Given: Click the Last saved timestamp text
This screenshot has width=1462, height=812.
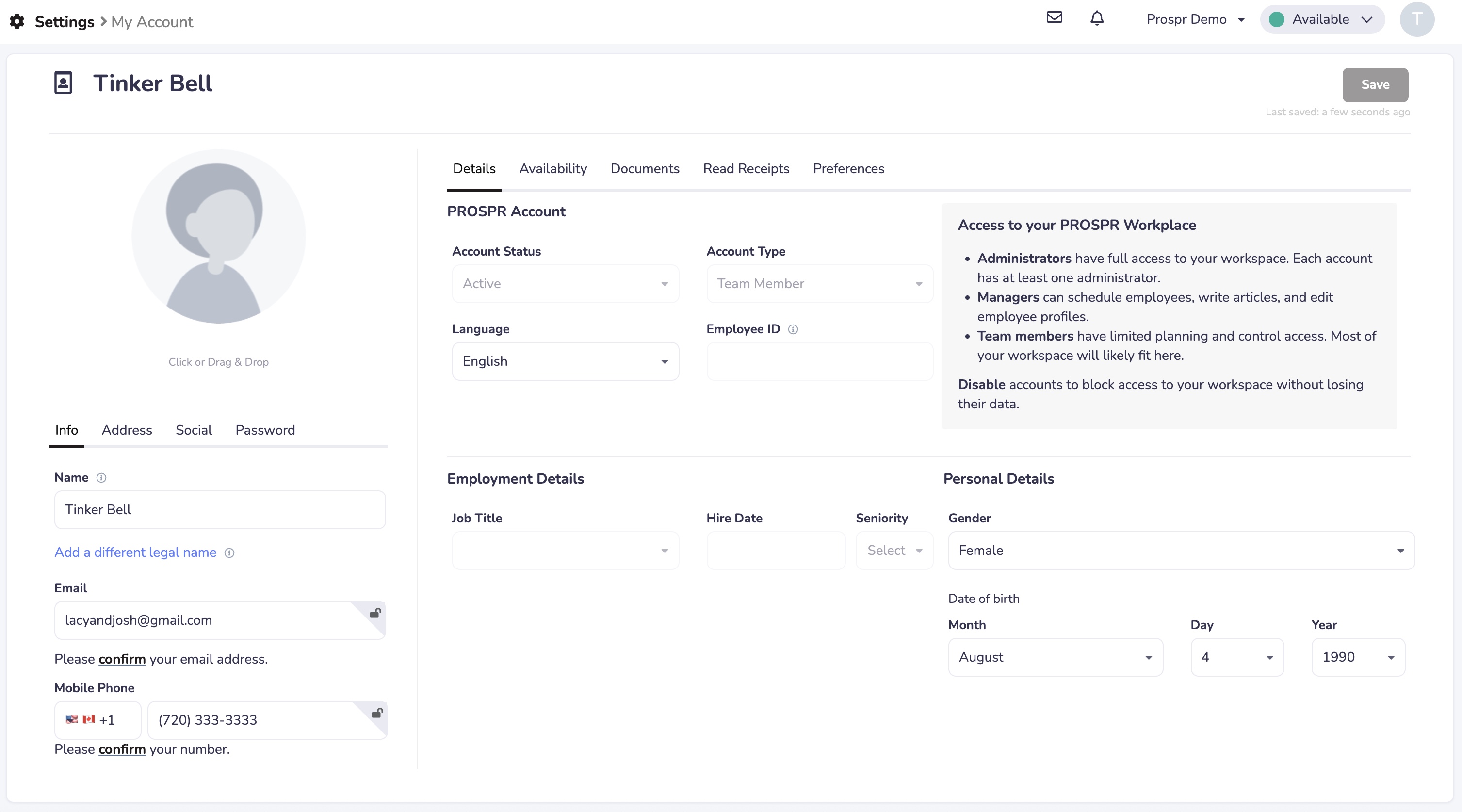Looking at the screenshot, I should point(1337,112).
